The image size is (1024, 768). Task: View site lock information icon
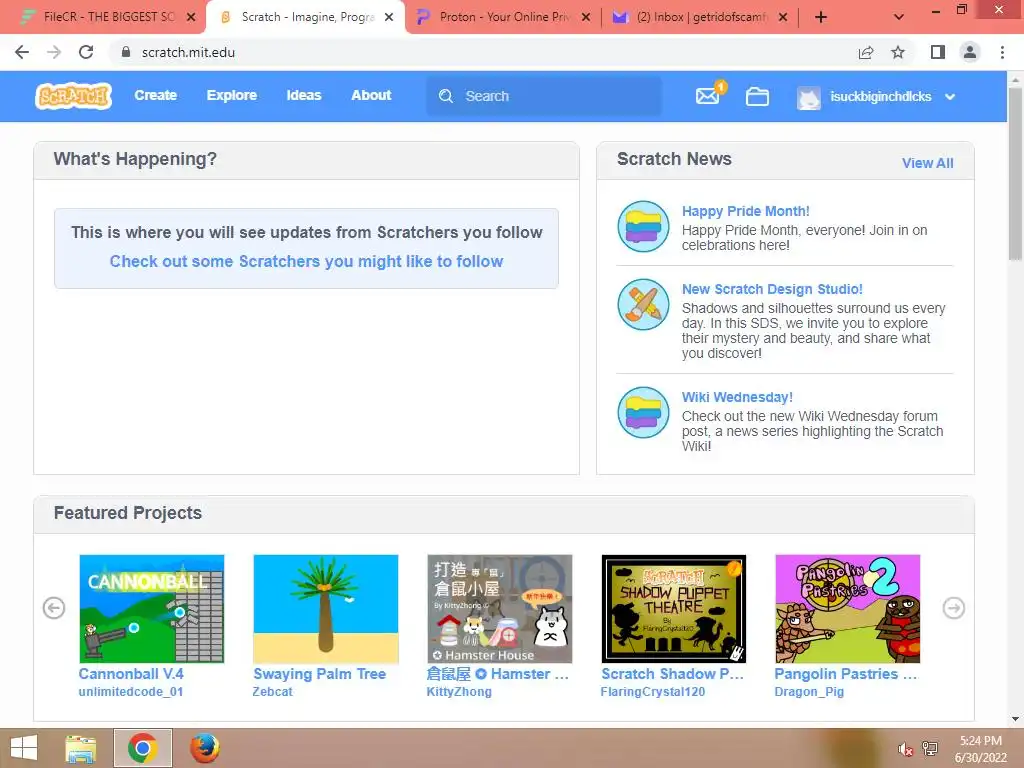point(126,52)
